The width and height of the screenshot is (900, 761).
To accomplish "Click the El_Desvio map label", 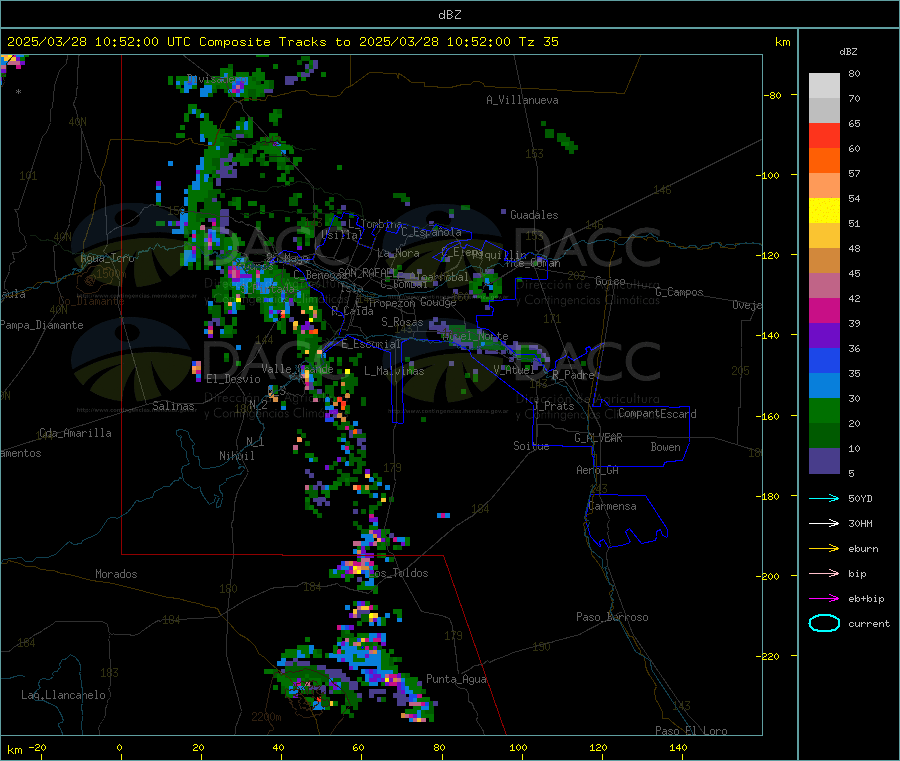I will pyautogui.click(x=233, y=379).
